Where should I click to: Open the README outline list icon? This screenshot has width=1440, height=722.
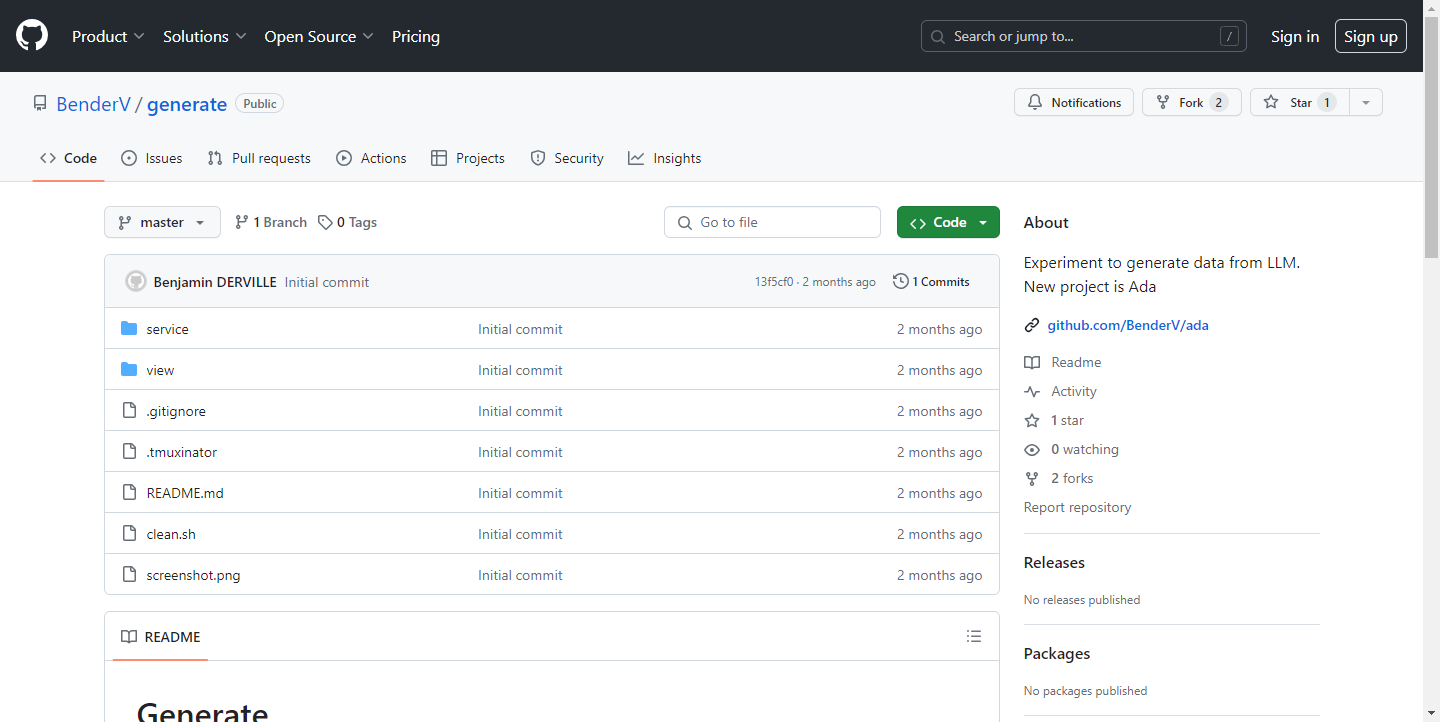point(974,636)
